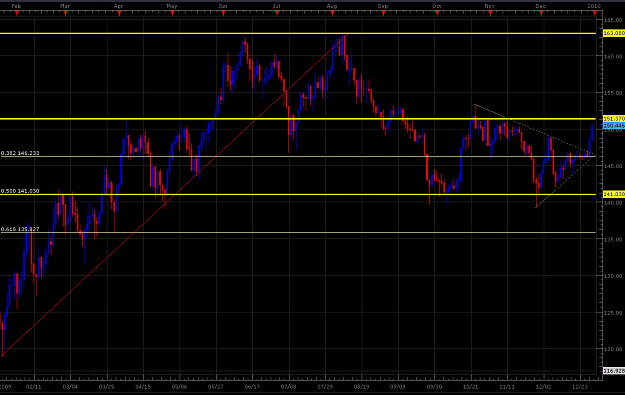The height and width of the screenshot is (395, 625).
Task: Click the 10/21 date axis label
Action: [x=471, y=387]
